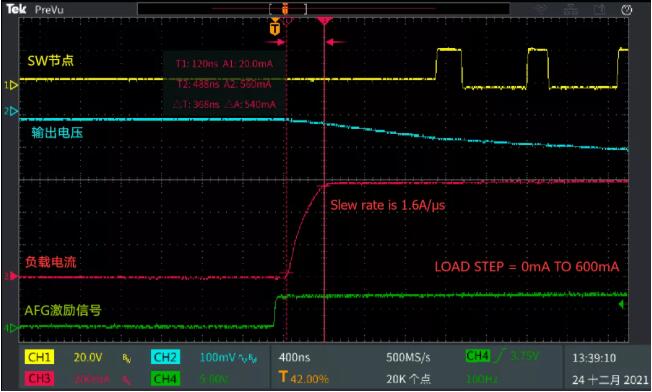Click the 20K record length readout
Screen dimensions: 652x392
pos(408,379)
